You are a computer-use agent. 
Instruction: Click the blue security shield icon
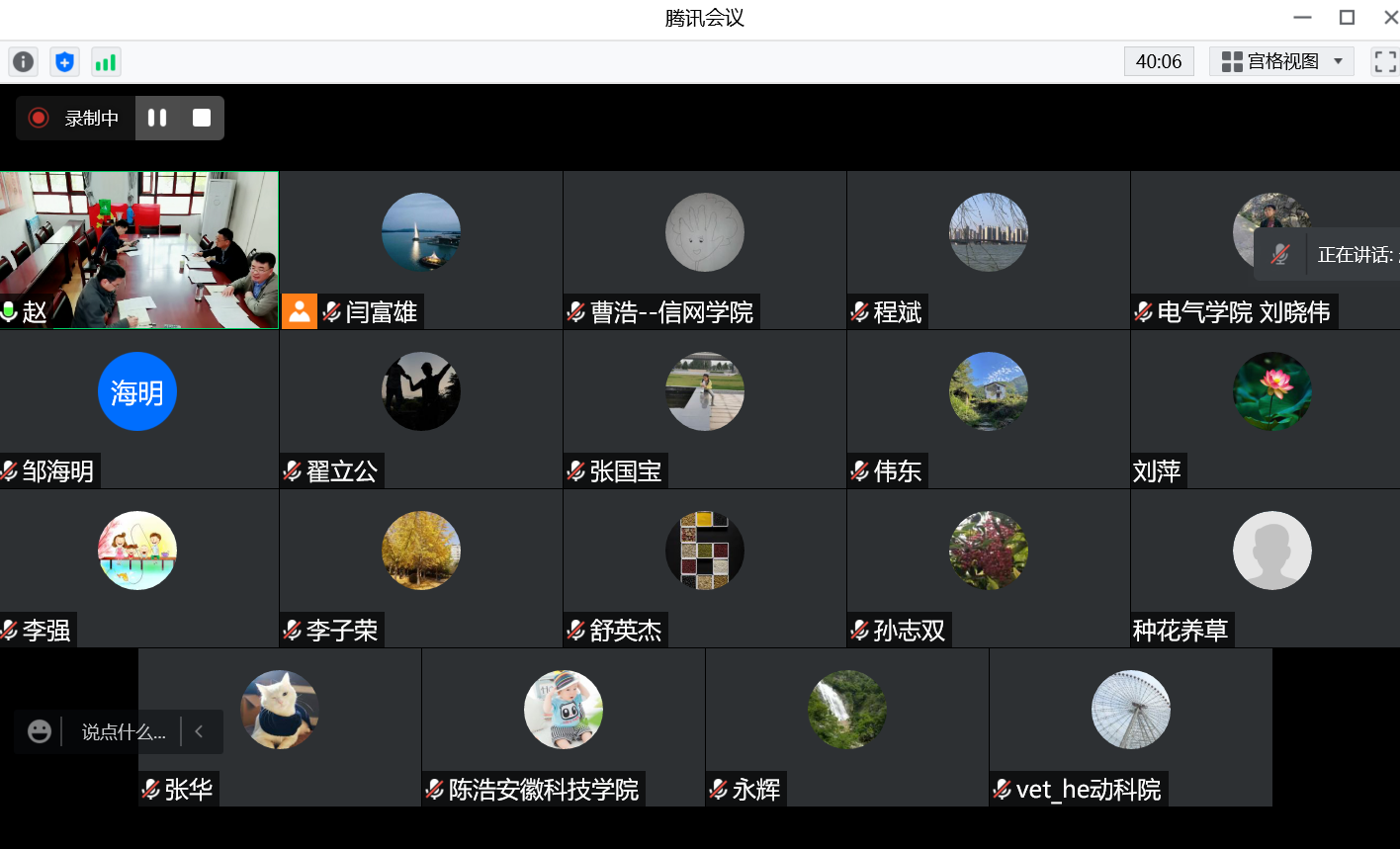pos(64,62)
